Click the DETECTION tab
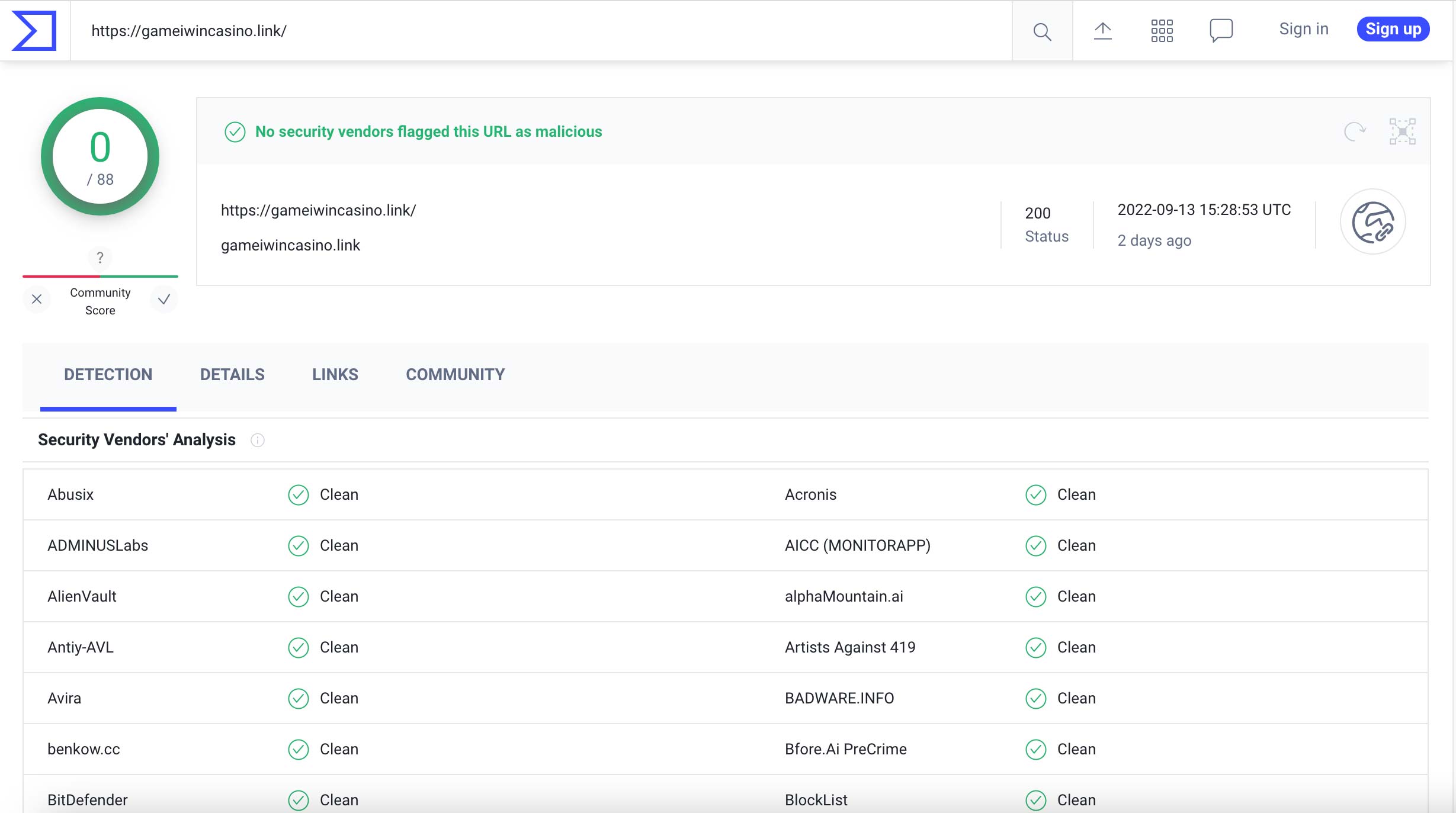This screenshot has height=813, width=1456. click(108, 374)
